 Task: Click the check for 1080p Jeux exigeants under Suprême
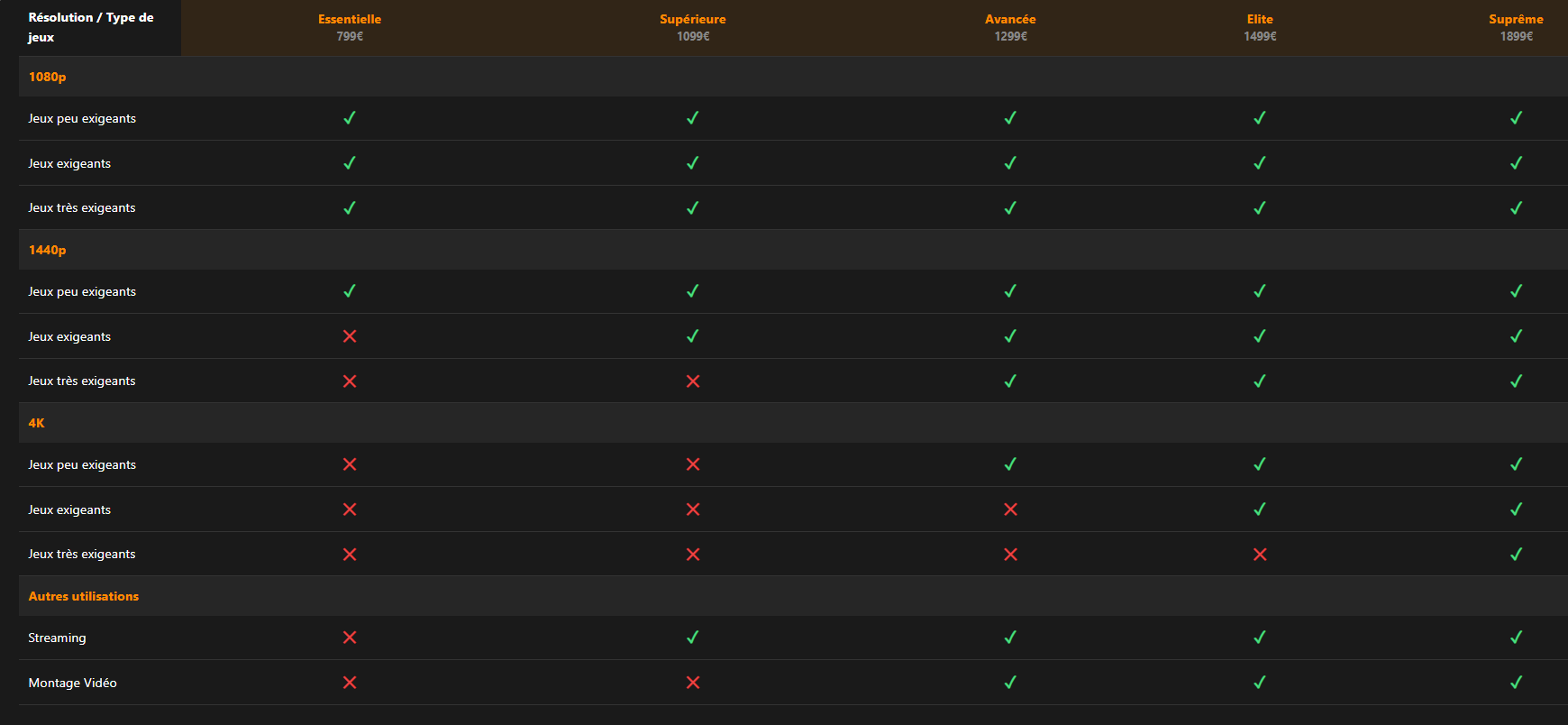pos(1517,163)
